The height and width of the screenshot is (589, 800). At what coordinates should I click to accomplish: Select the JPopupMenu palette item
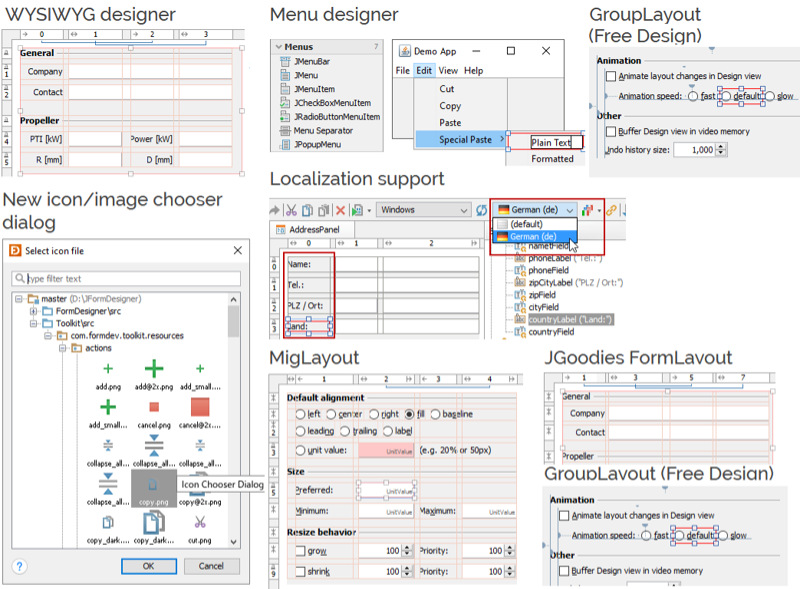(310, 144)
